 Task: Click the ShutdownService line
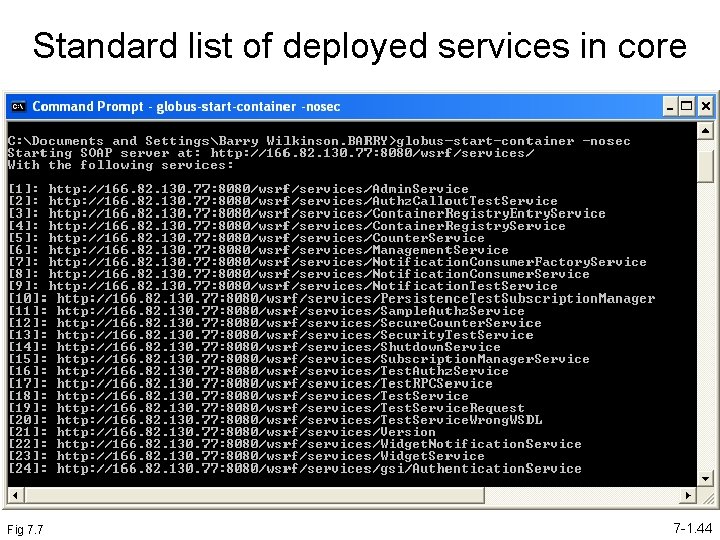coord(254,347)
